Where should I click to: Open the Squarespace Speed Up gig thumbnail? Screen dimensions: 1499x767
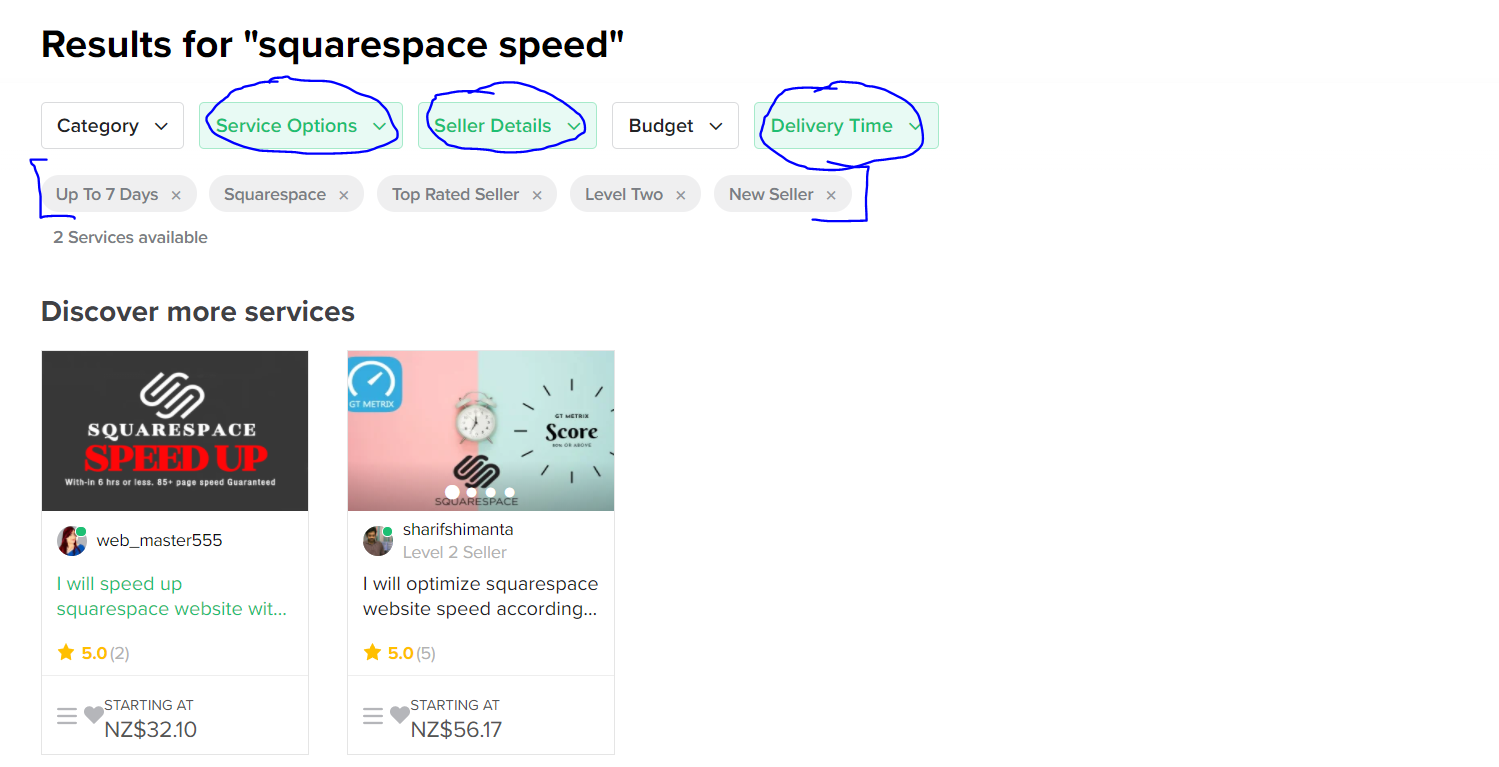pyautogui.click(x=175, y=431)
